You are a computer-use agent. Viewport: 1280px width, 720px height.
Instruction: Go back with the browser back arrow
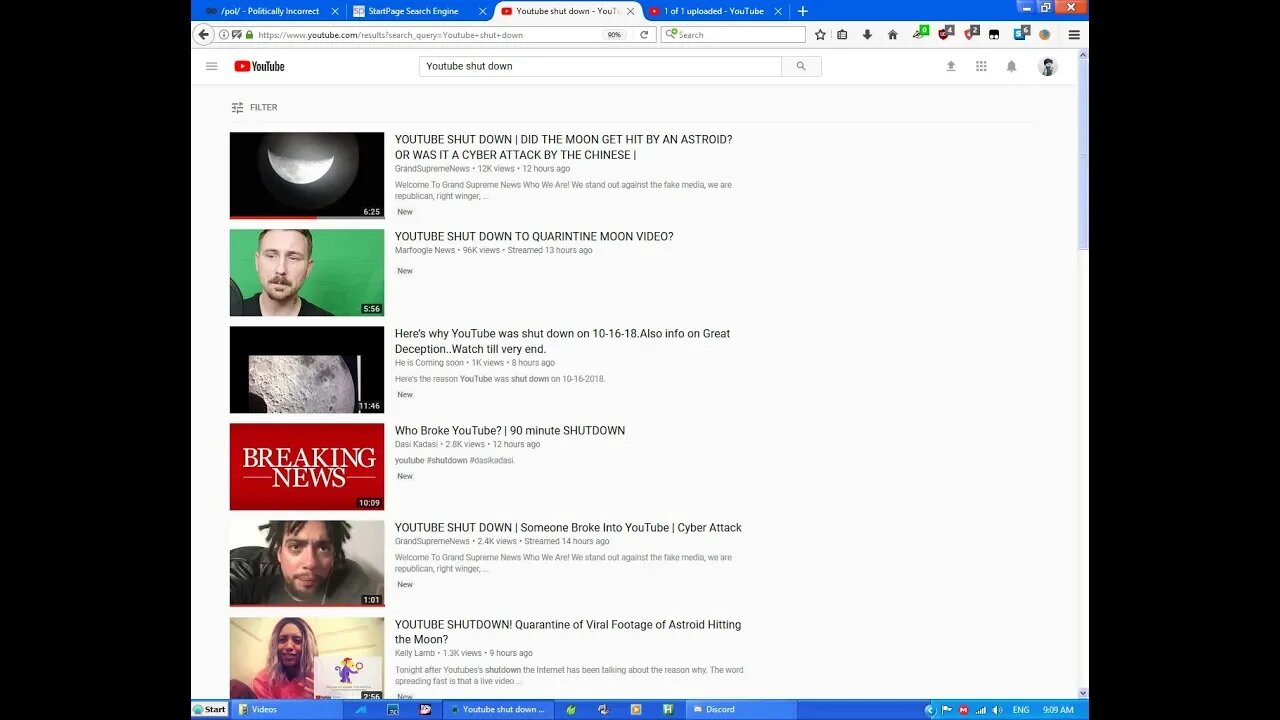coord(204,34)
